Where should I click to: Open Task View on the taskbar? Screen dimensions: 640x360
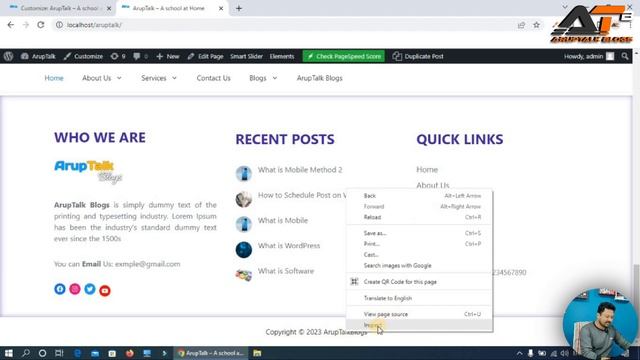[x=59, y=353]
